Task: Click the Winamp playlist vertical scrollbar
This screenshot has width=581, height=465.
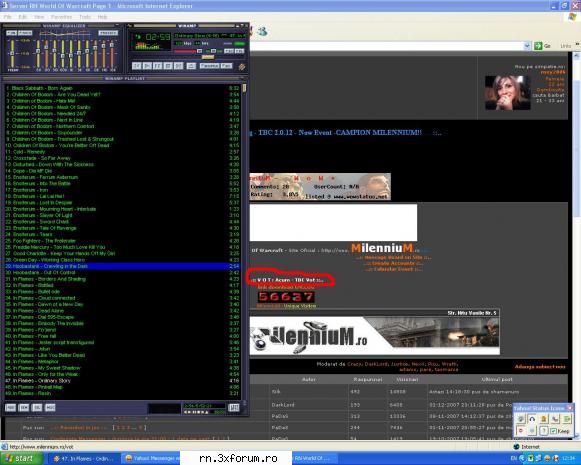Action: tap(244, 242)
